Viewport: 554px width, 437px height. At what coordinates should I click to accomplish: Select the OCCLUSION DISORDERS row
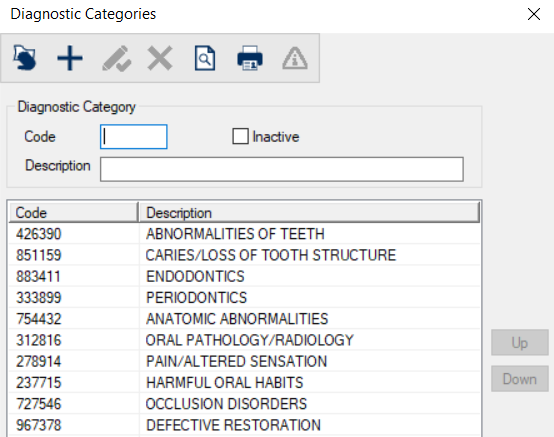pos(244,403)
